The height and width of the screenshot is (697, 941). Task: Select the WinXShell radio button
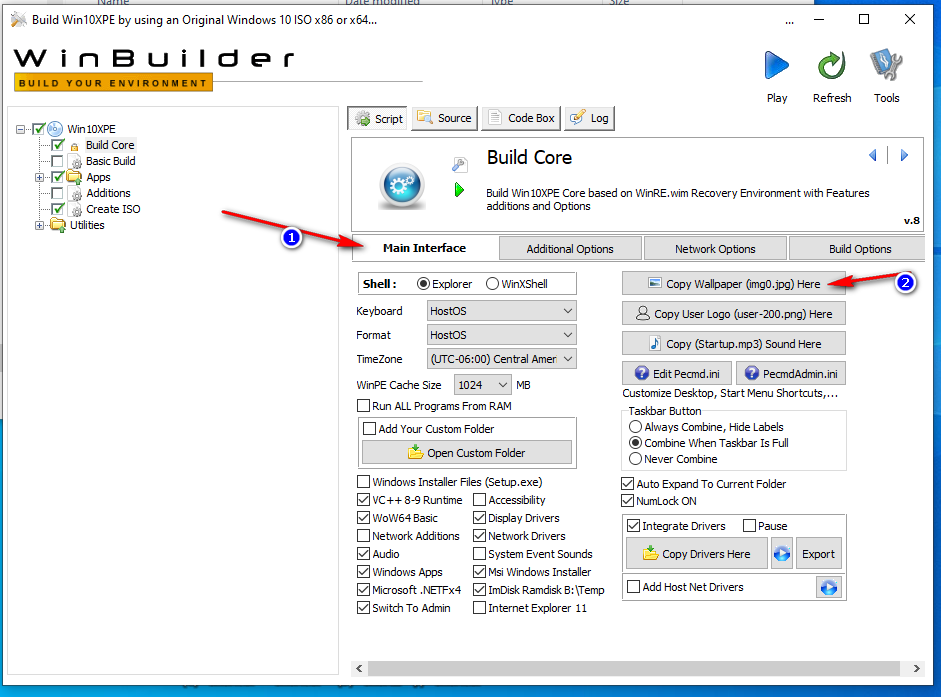[x=492, y=284]
